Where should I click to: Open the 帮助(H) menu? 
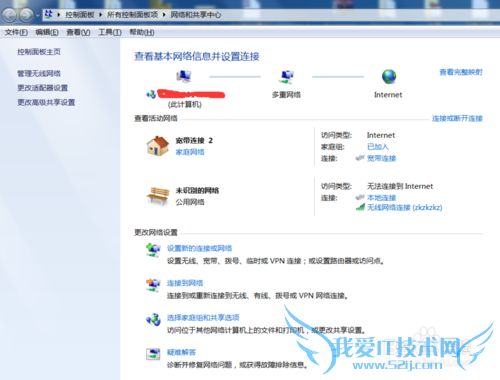pyautogui.click(x=142, y=32)
